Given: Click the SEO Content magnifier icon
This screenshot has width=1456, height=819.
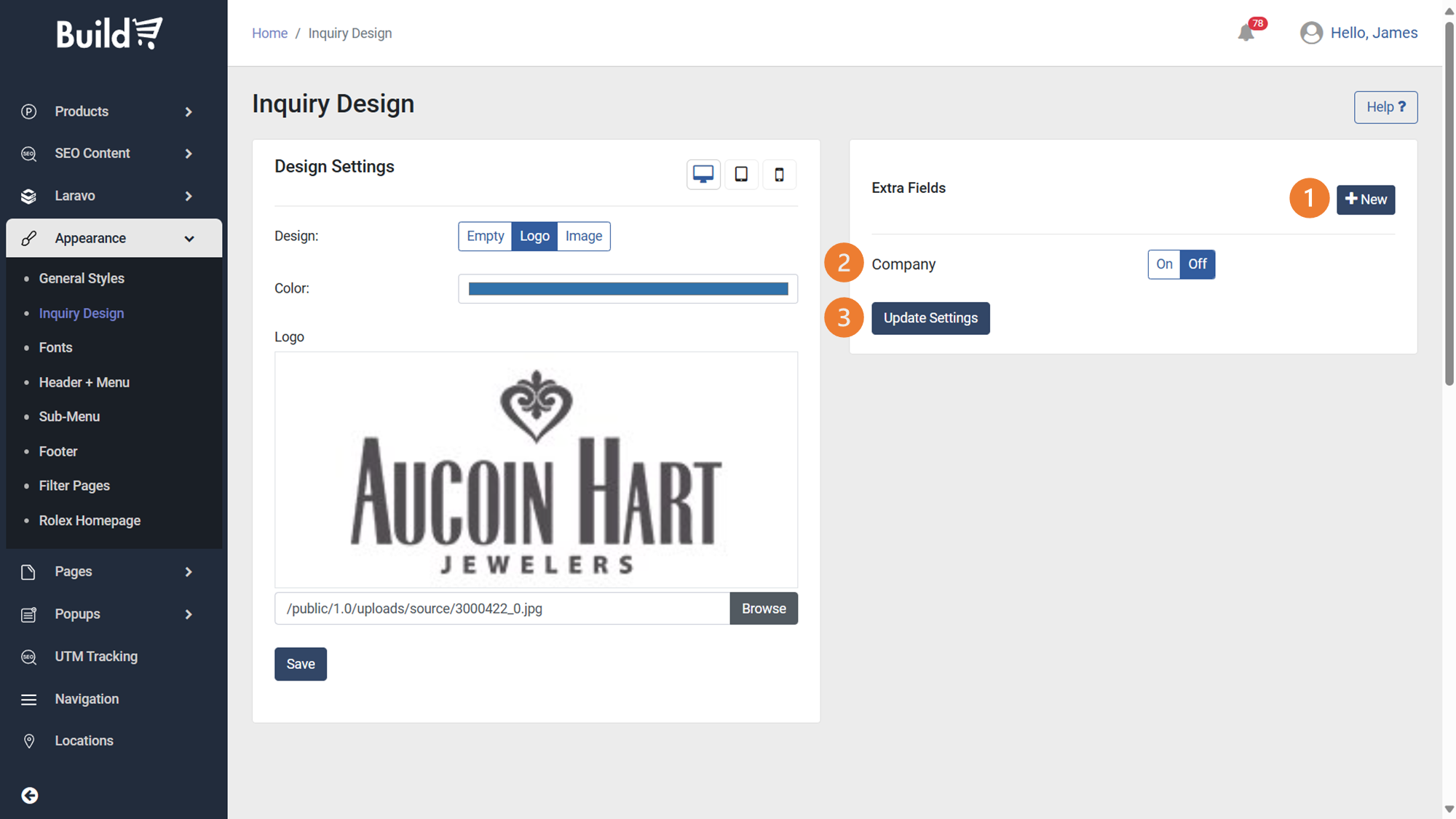Looking at the screenshot, I should [29, 154].
